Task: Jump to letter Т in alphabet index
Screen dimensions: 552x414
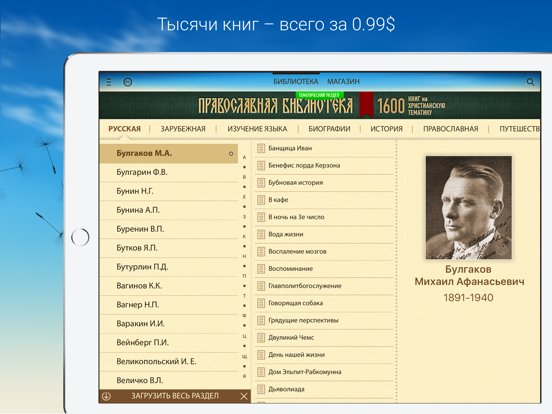Action: coord(244,296)
